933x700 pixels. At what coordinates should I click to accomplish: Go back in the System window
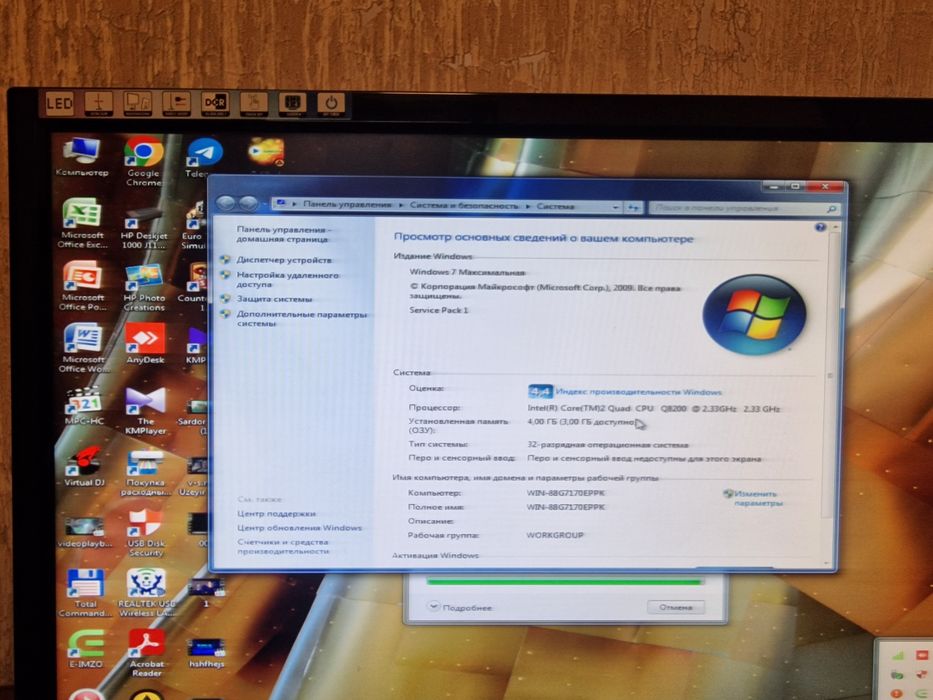tap(226, 204)
